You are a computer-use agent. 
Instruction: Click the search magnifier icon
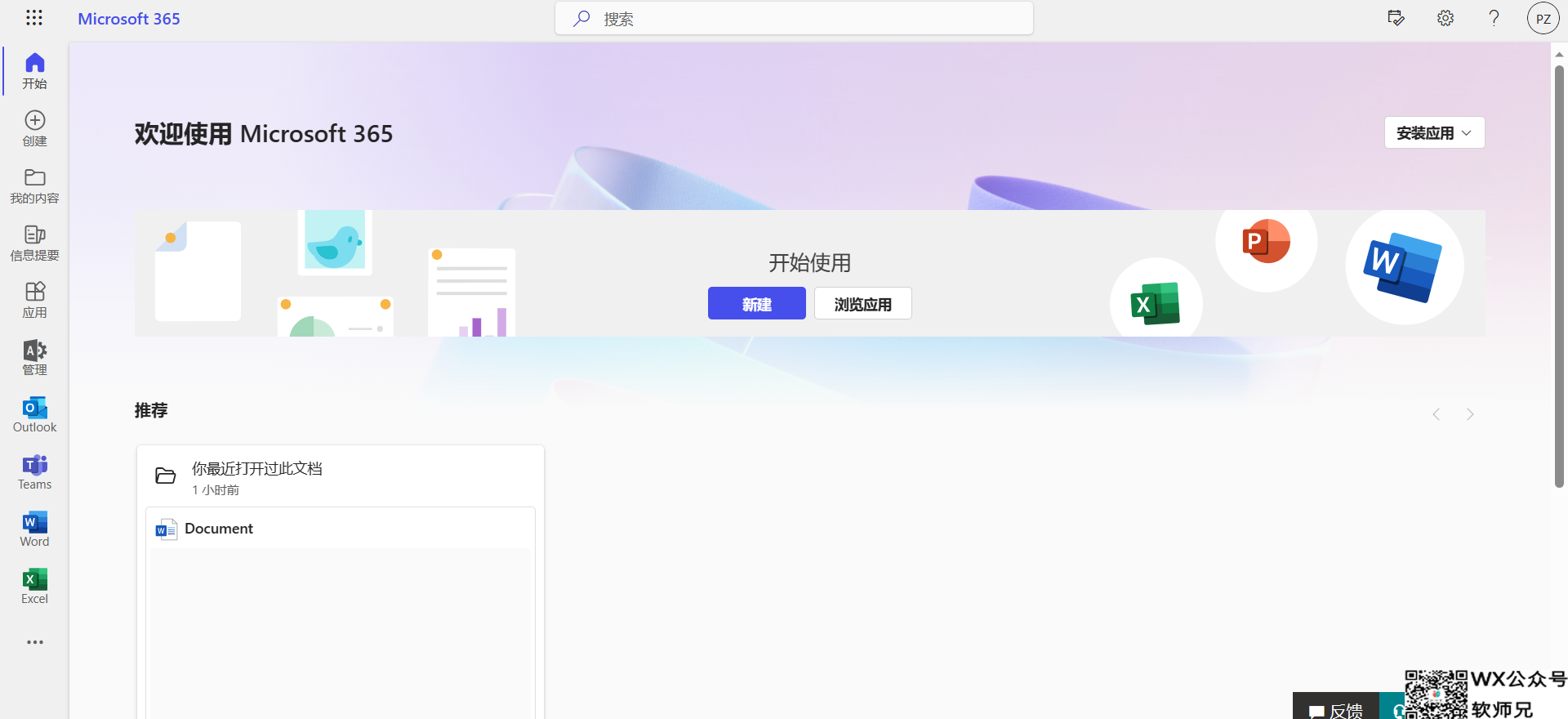point(581,18)
